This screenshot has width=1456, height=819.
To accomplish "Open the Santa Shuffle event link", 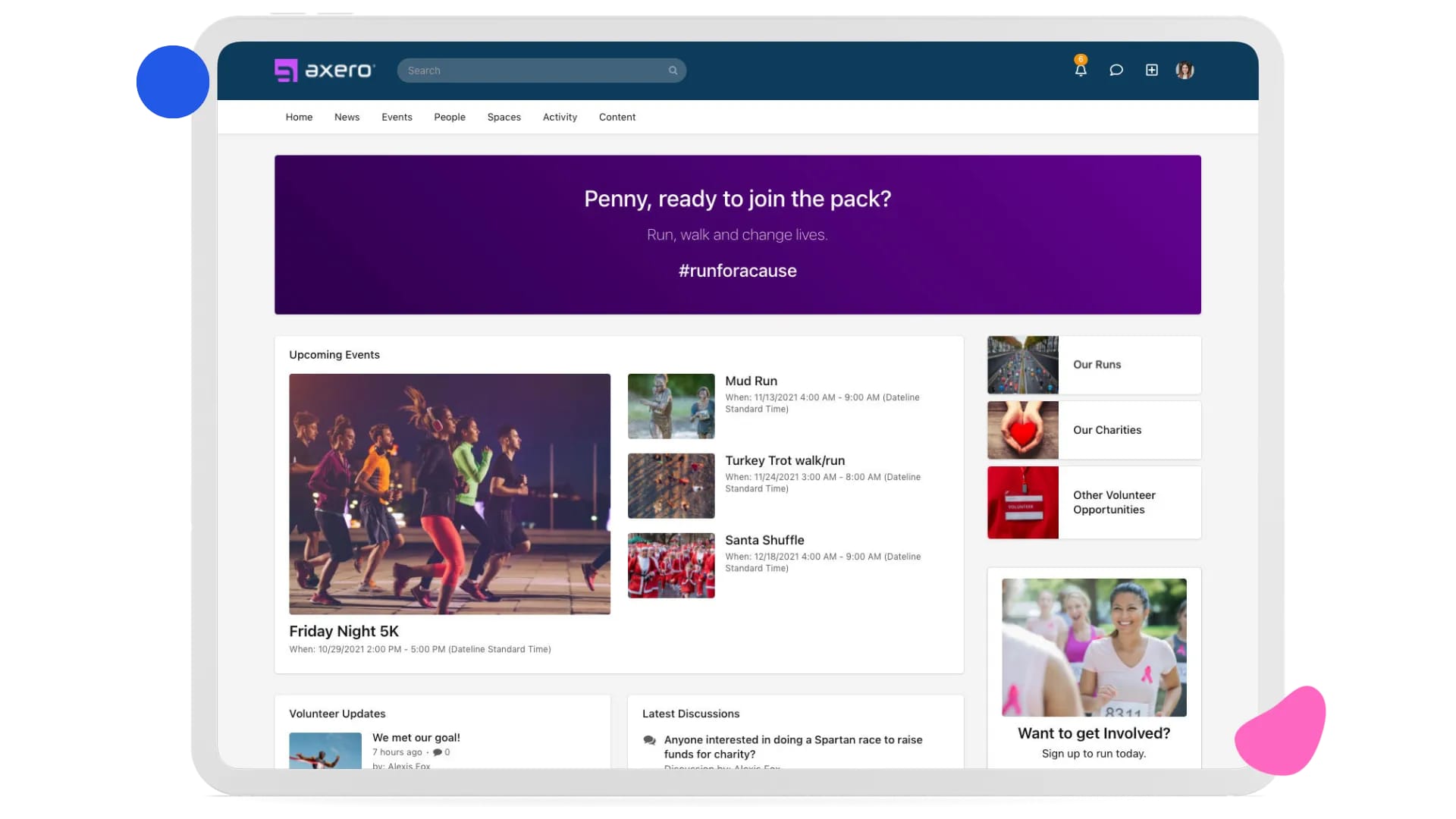I will pos(764,540).
